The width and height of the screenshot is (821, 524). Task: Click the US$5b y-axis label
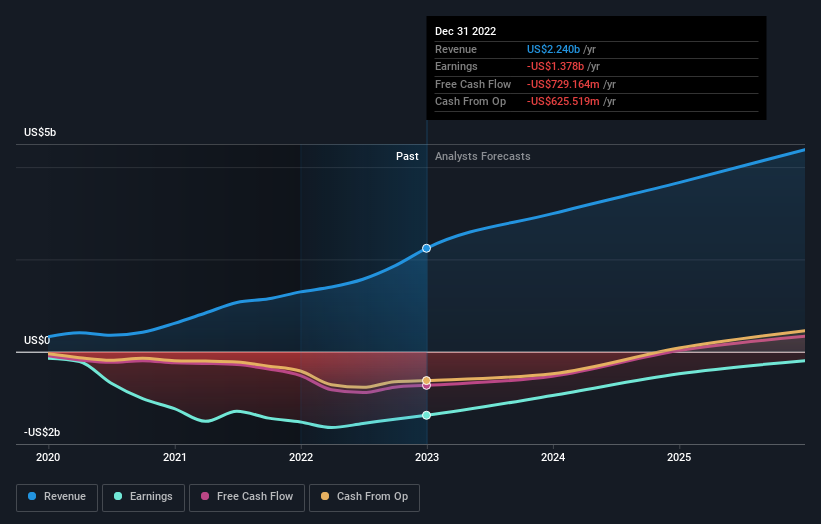[x=40, y=132]
